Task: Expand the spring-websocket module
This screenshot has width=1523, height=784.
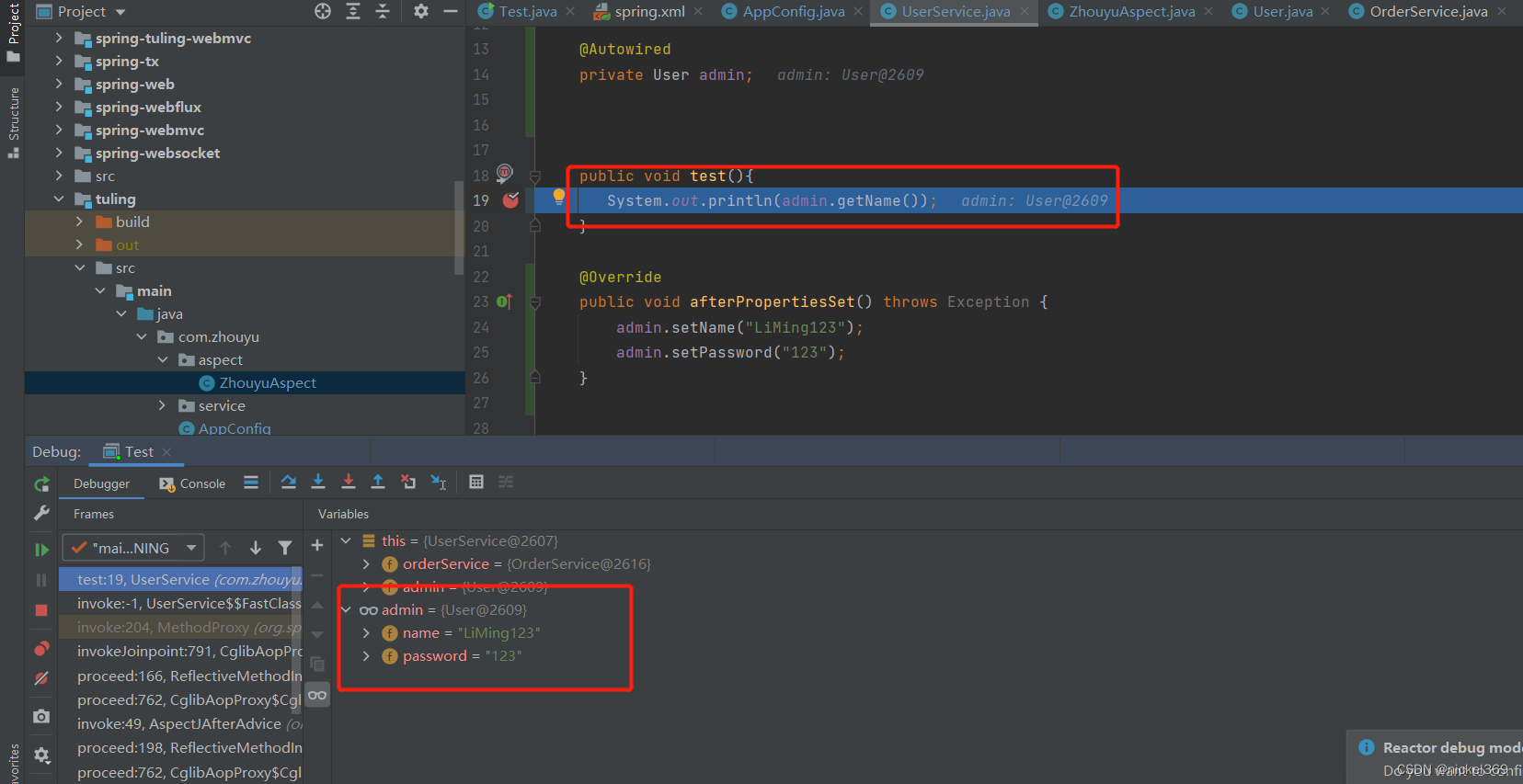Action: (59, 153)
